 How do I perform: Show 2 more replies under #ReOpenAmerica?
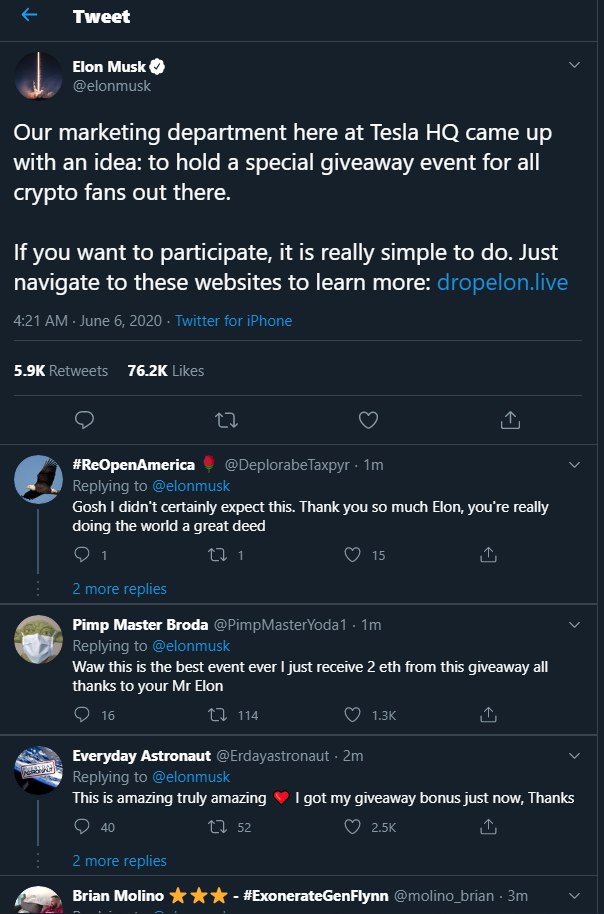tap(120, 589)
